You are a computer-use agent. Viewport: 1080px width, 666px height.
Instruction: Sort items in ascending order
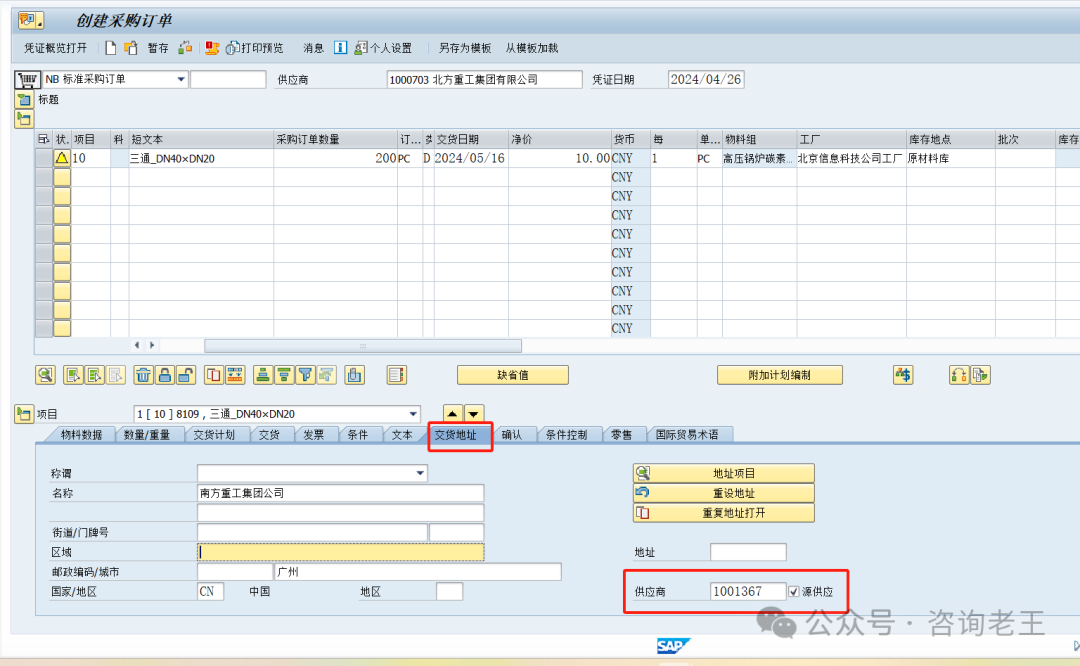pos(262,375)
